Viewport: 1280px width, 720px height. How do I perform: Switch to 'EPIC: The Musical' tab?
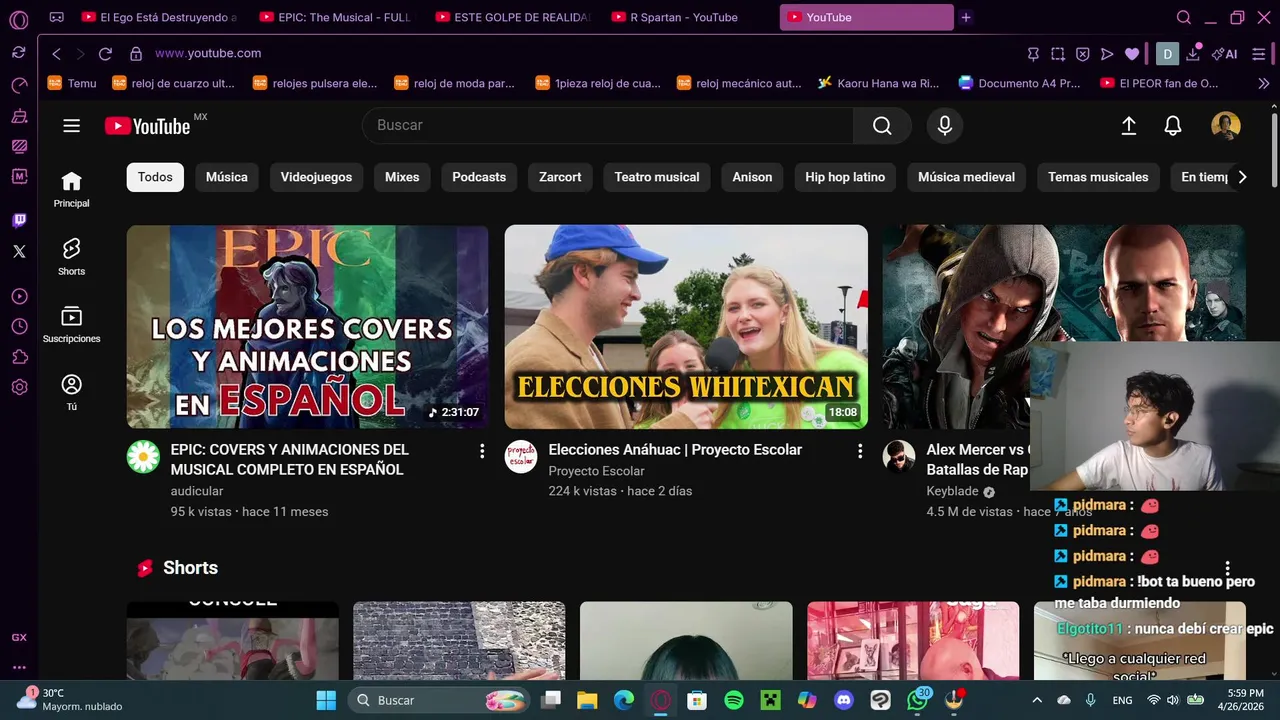pyautogui.click(x=336, y=17)
